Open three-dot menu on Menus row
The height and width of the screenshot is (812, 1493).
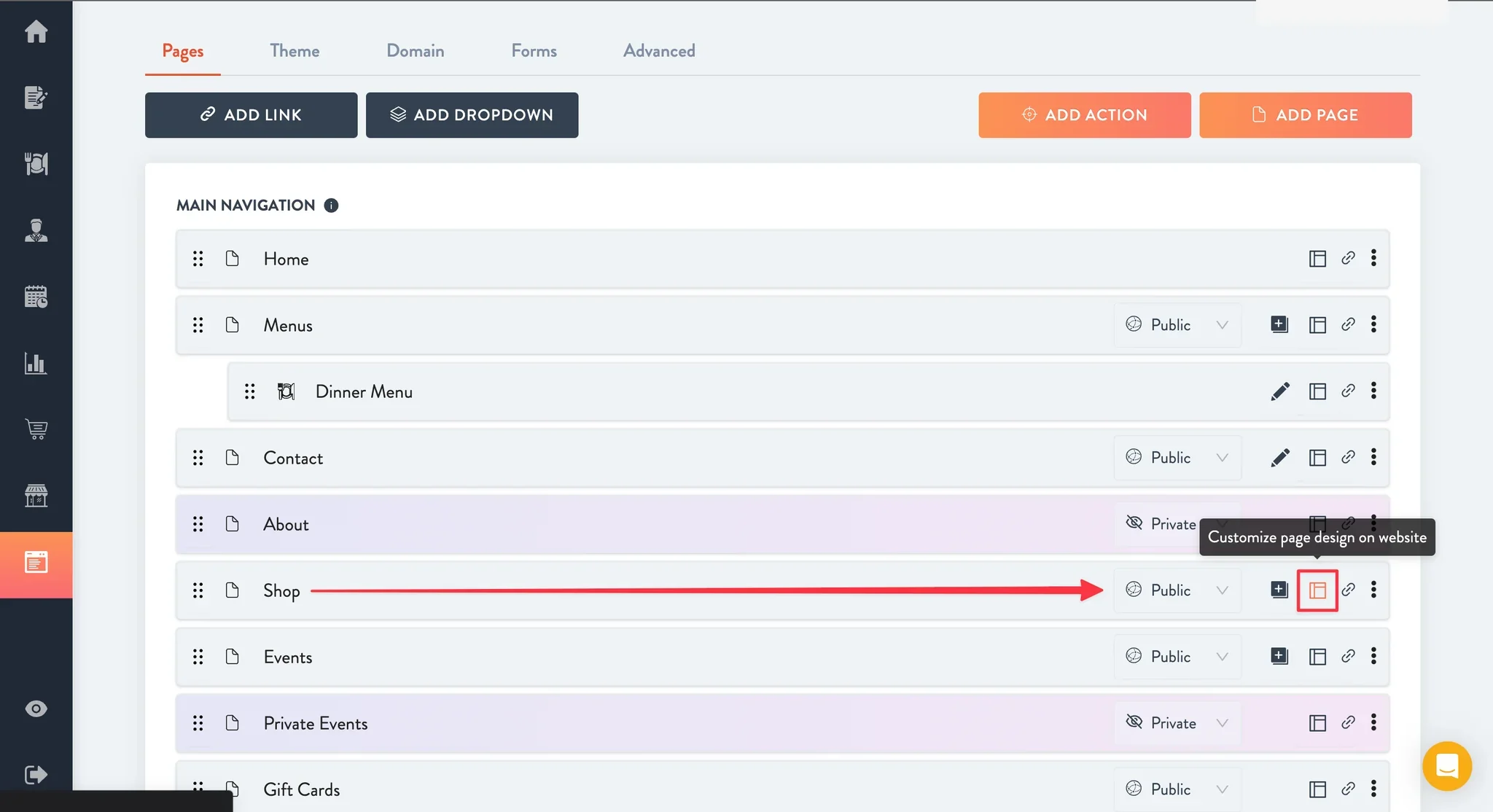click(1373, 324)
